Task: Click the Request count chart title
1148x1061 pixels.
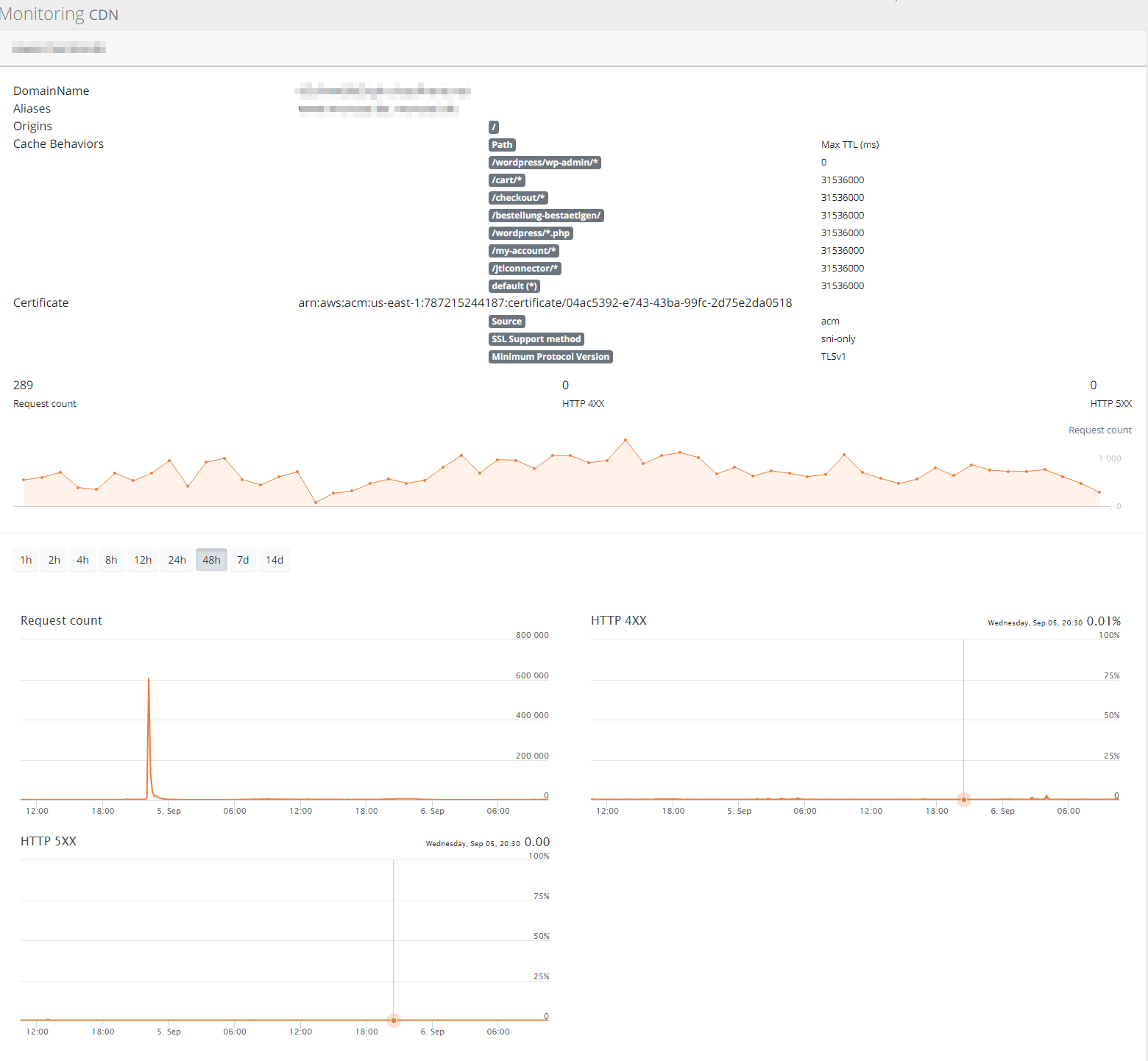Action: [61, 621]
